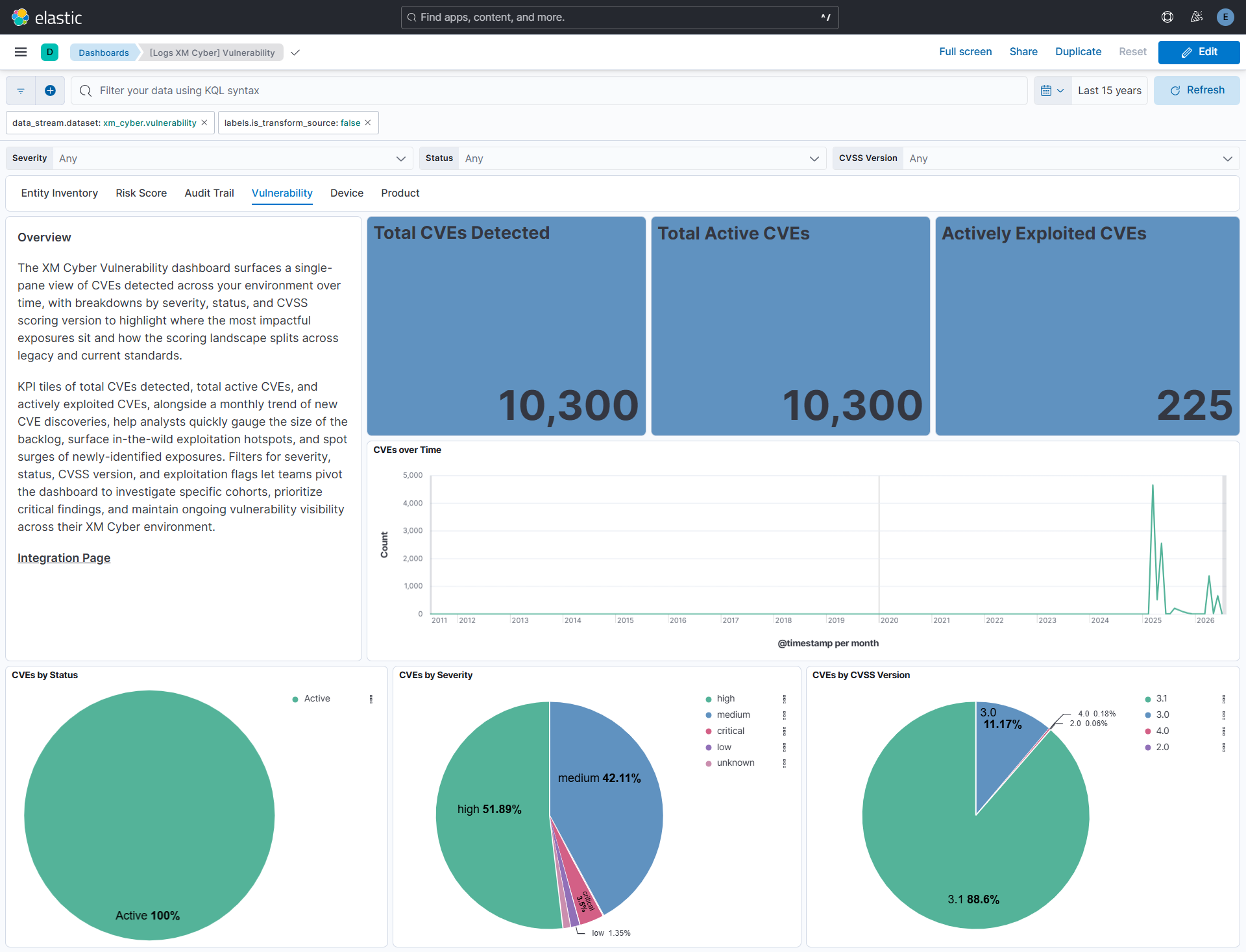This screenshot has height=952, width=1246.
Task: Click the Total Active CVEs metric tile
Action: (790, 326)
